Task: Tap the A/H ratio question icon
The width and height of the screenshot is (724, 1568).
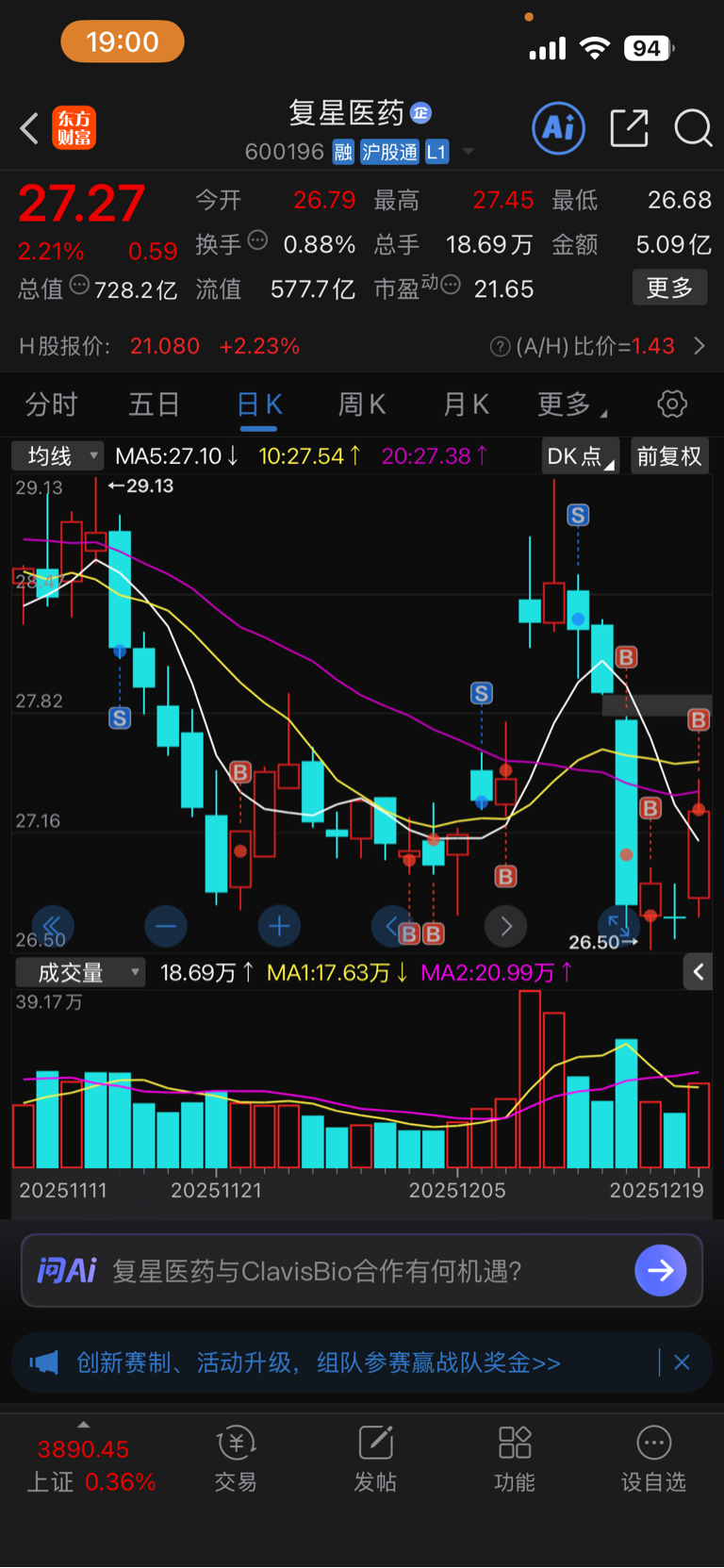Action: pyautogui.click(x=500, y=347)
